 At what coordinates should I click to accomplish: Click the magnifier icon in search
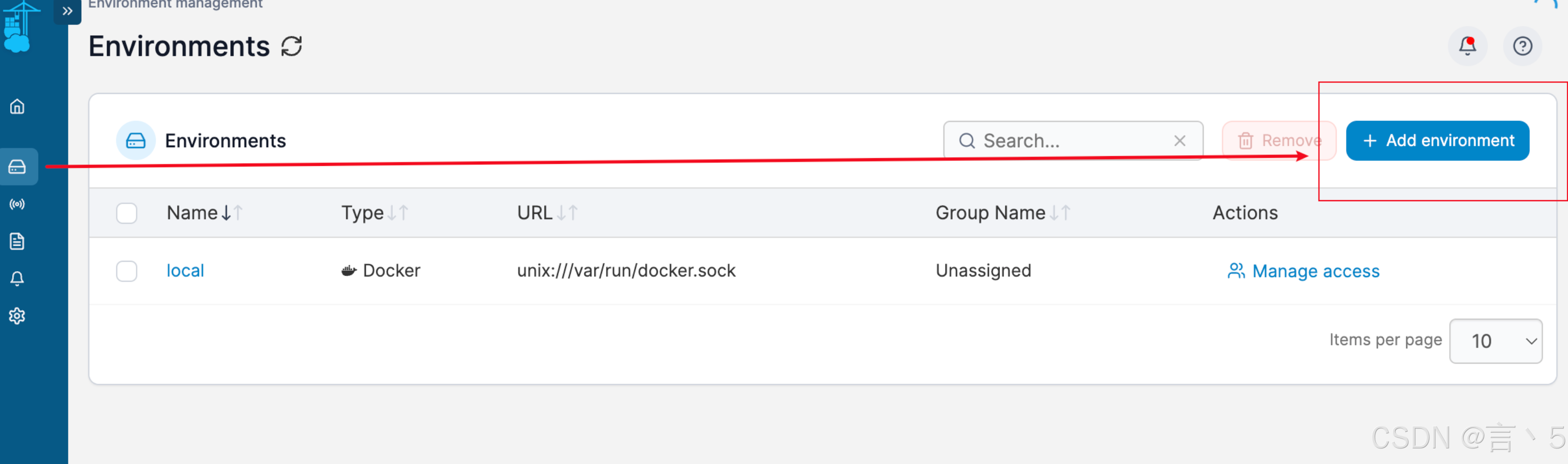(x=966, y=140)
